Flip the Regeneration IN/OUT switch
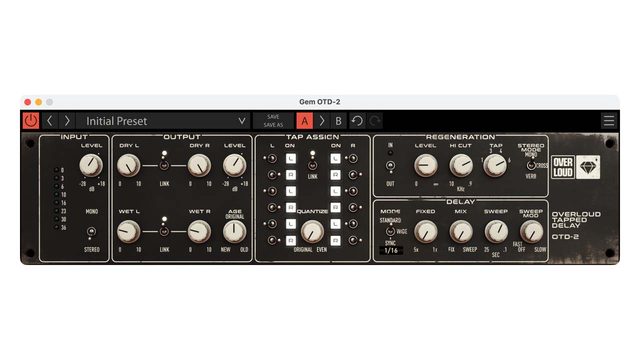Viewport: 640px width, 360px height. tap(391, 166)
